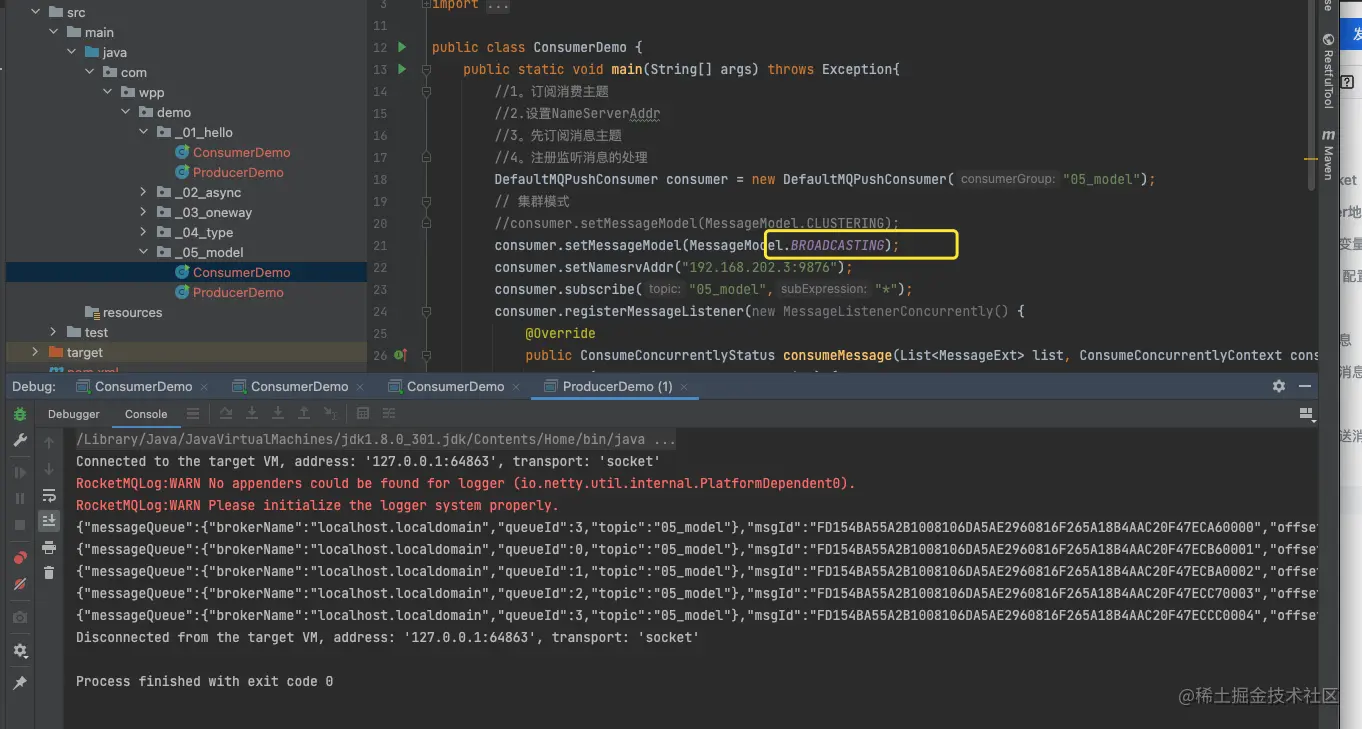Clear console with the trash icon
This screenshot has height=729, width=1362.
pyautogui.click(x=49, y=573)
